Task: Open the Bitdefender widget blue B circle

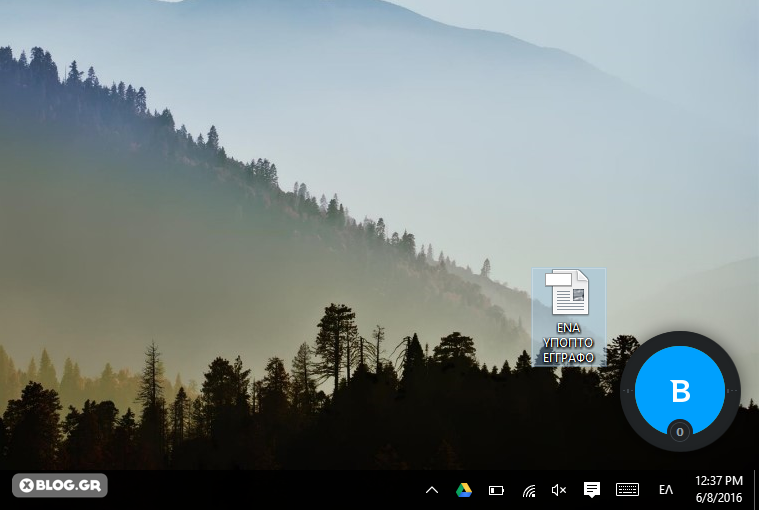Action: tap(680, 388)
